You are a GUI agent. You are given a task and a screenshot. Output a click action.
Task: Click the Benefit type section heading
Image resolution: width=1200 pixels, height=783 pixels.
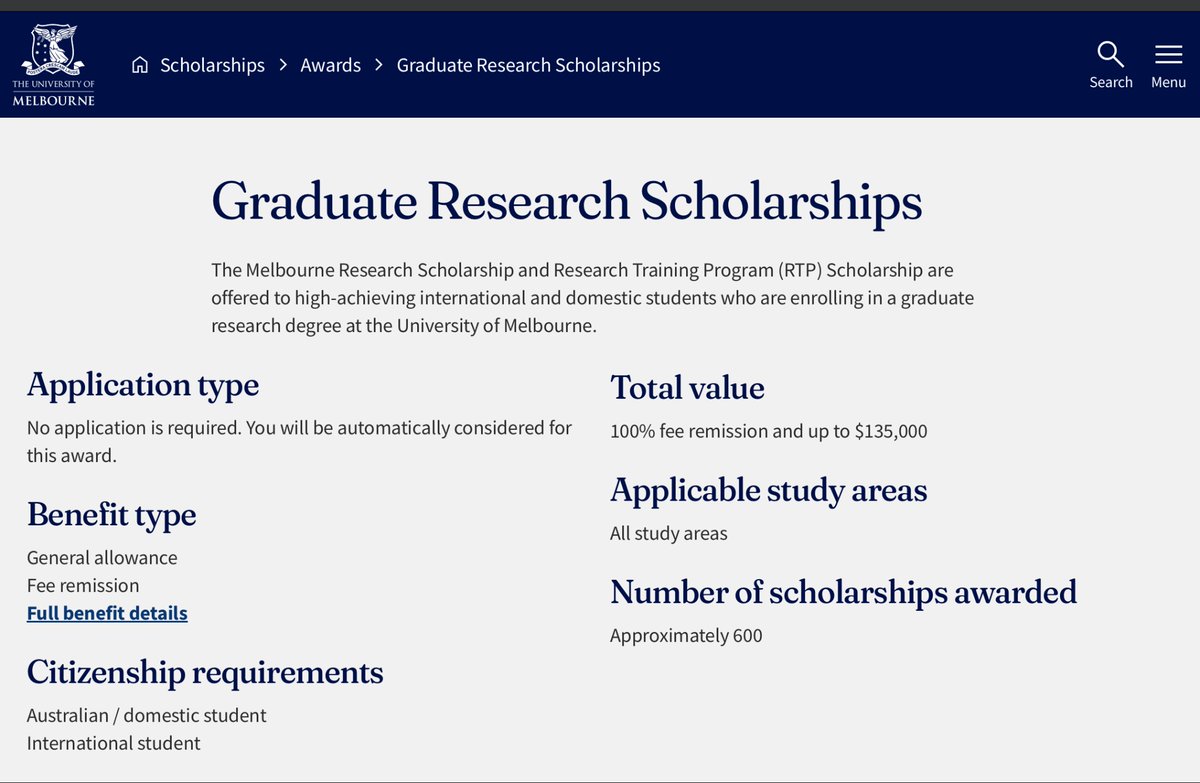click(x=111, y=515)
